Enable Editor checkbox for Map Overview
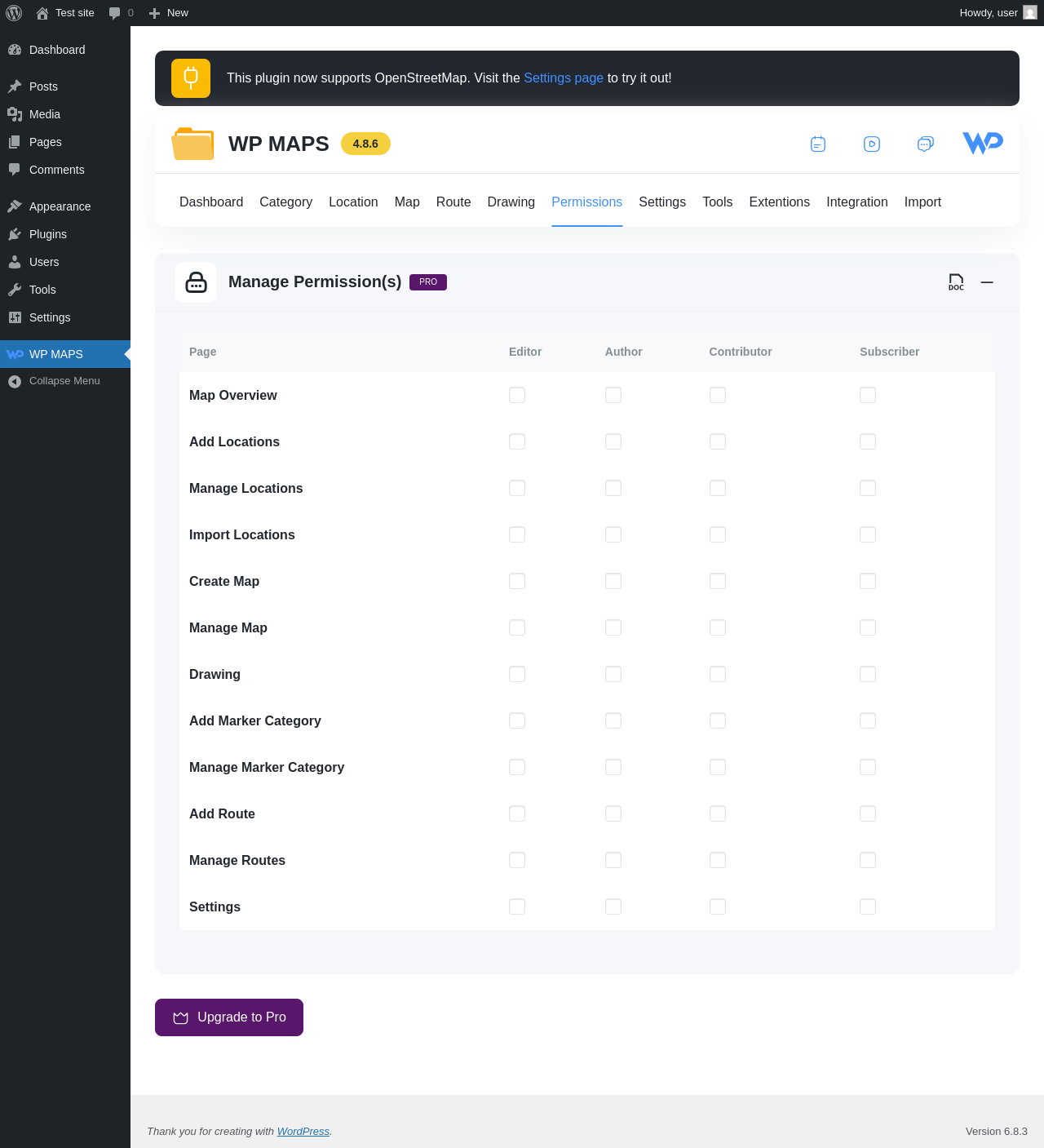1044x1148 pixels. [517, 395]
